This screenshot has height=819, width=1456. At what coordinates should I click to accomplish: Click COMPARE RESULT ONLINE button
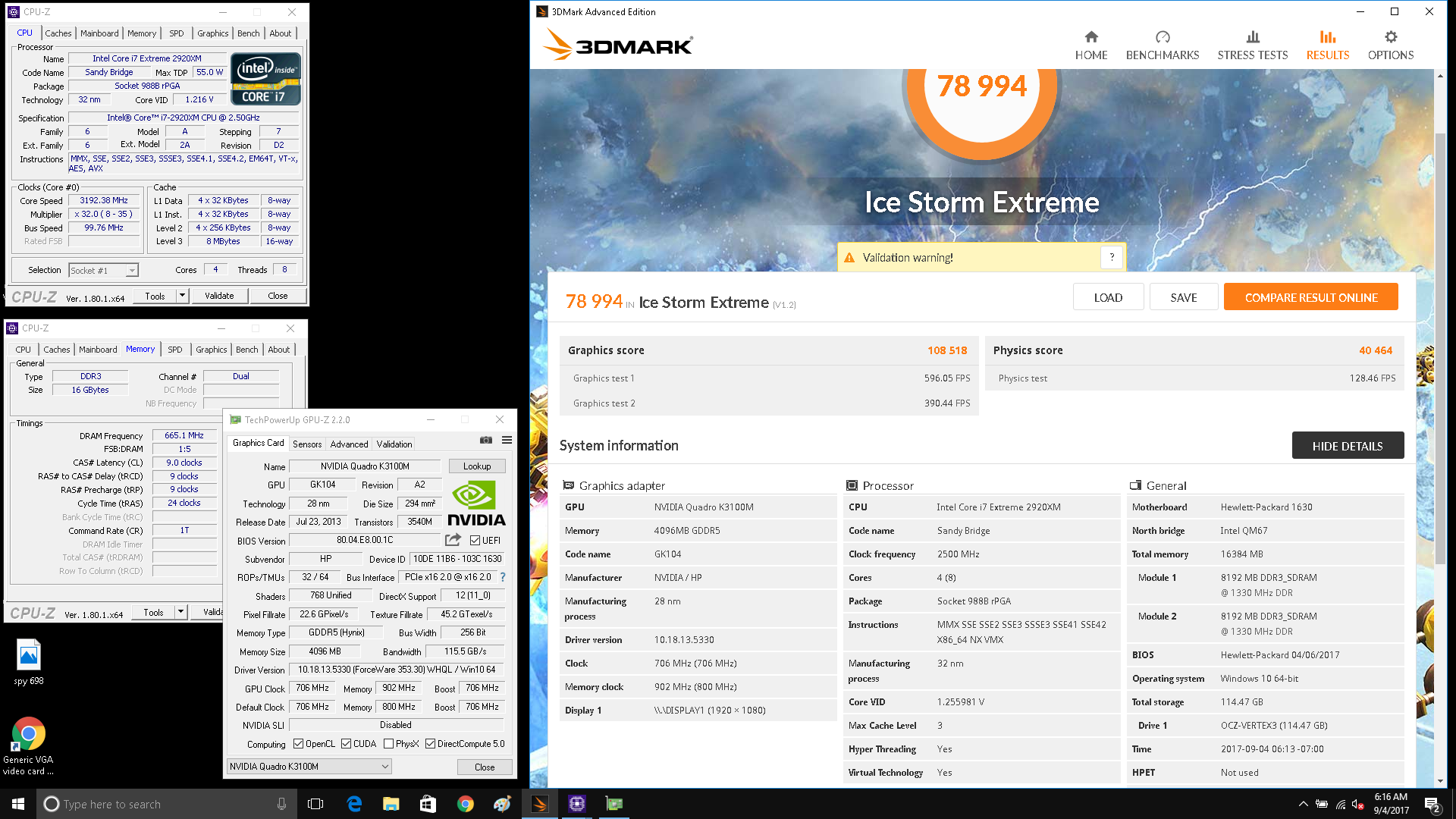tap(1311, 297)
